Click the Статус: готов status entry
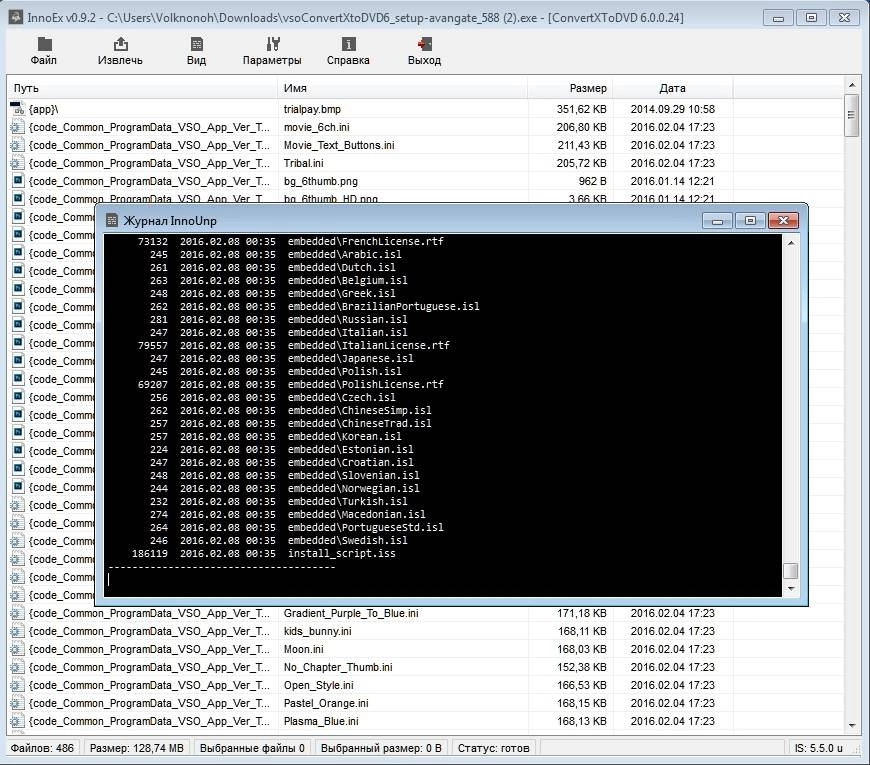This screenshot has height=765, width=870. tap(493, 748)
